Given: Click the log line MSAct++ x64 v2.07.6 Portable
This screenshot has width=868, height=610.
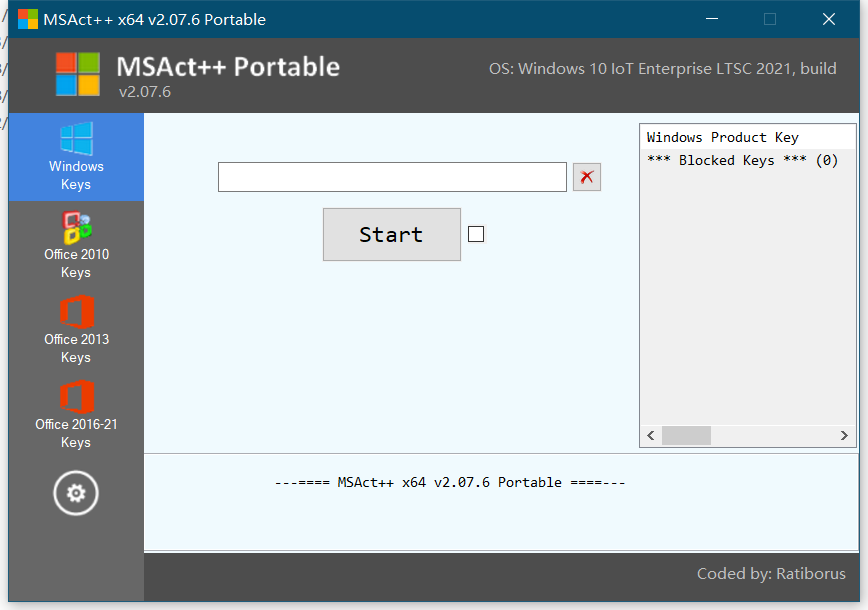Looking at the screenshot, I should (x=450, y=482).
